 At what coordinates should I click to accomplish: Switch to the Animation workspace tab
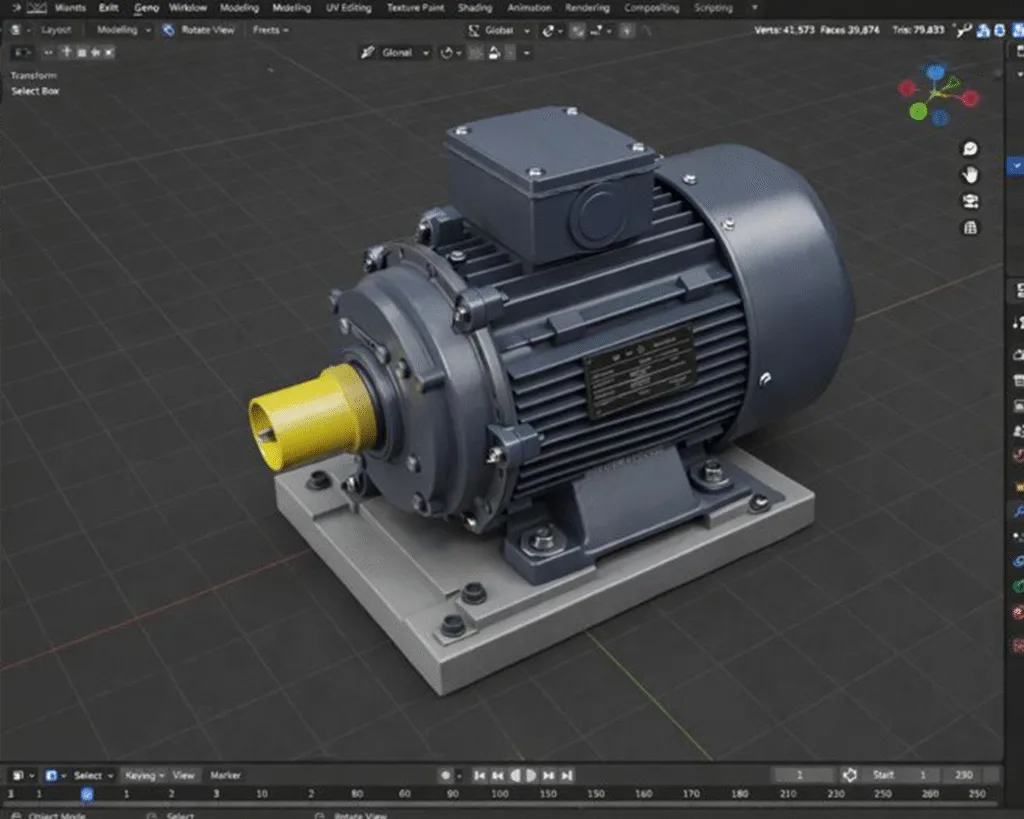click(529, 8)
